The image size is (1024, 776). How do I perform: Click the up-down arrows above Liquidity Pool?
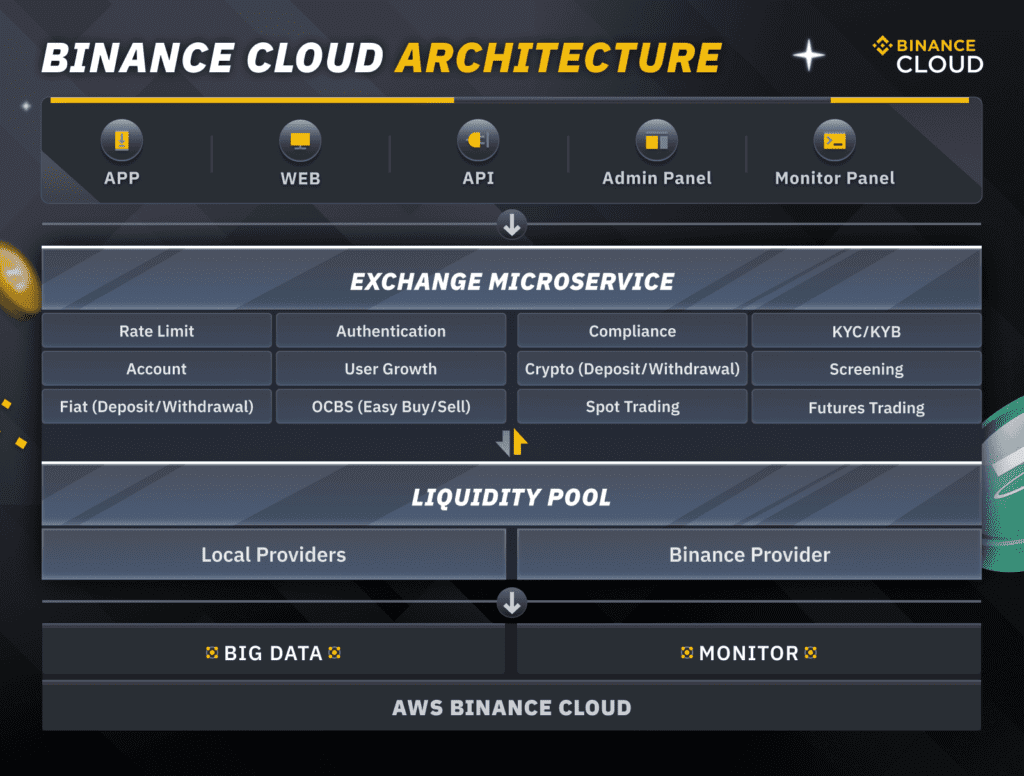(x=511, y=442)
